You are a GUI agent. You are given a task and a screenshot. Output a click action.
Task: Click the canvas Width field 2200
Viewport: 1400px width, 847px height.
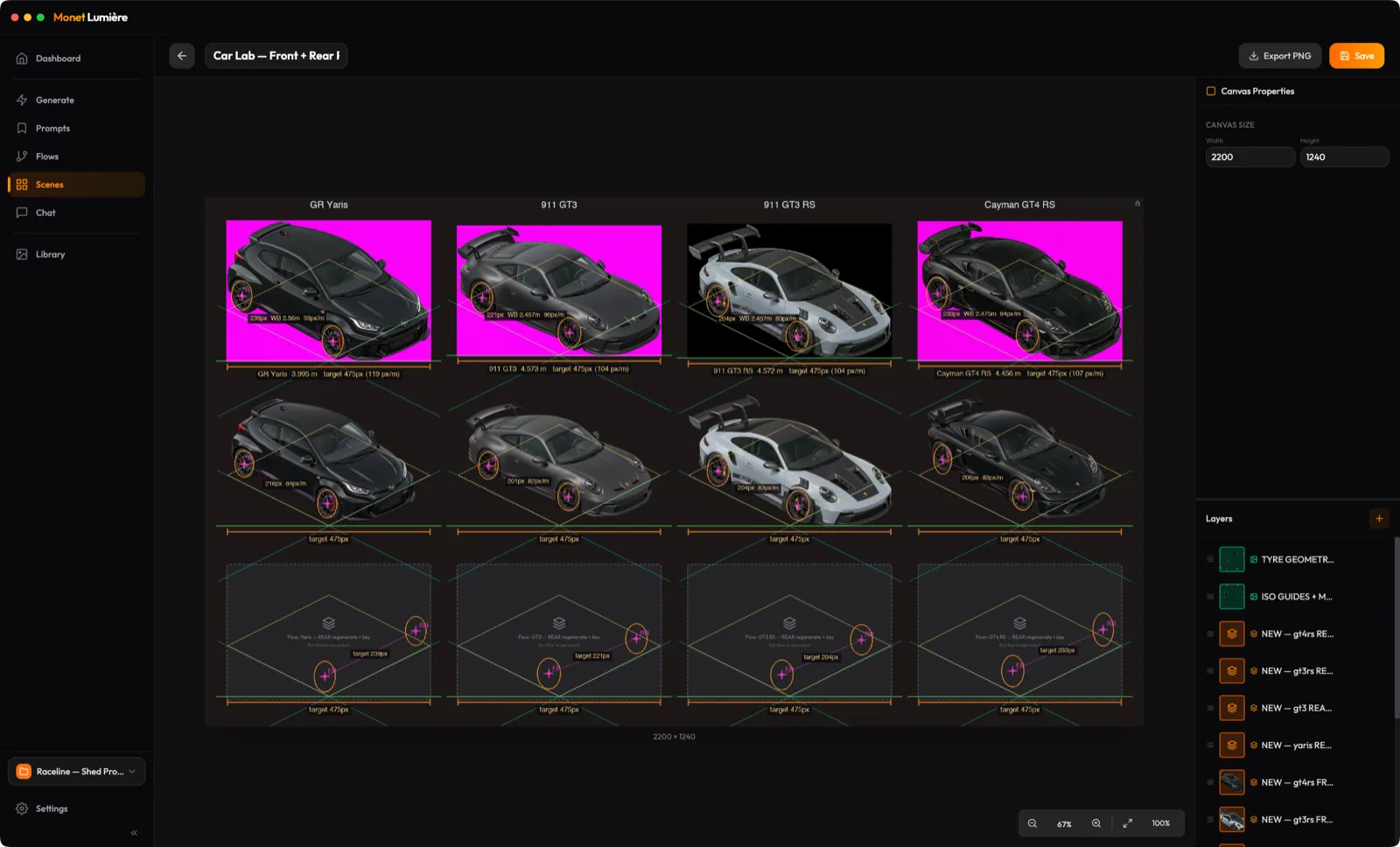click(x=1249, y=157)
